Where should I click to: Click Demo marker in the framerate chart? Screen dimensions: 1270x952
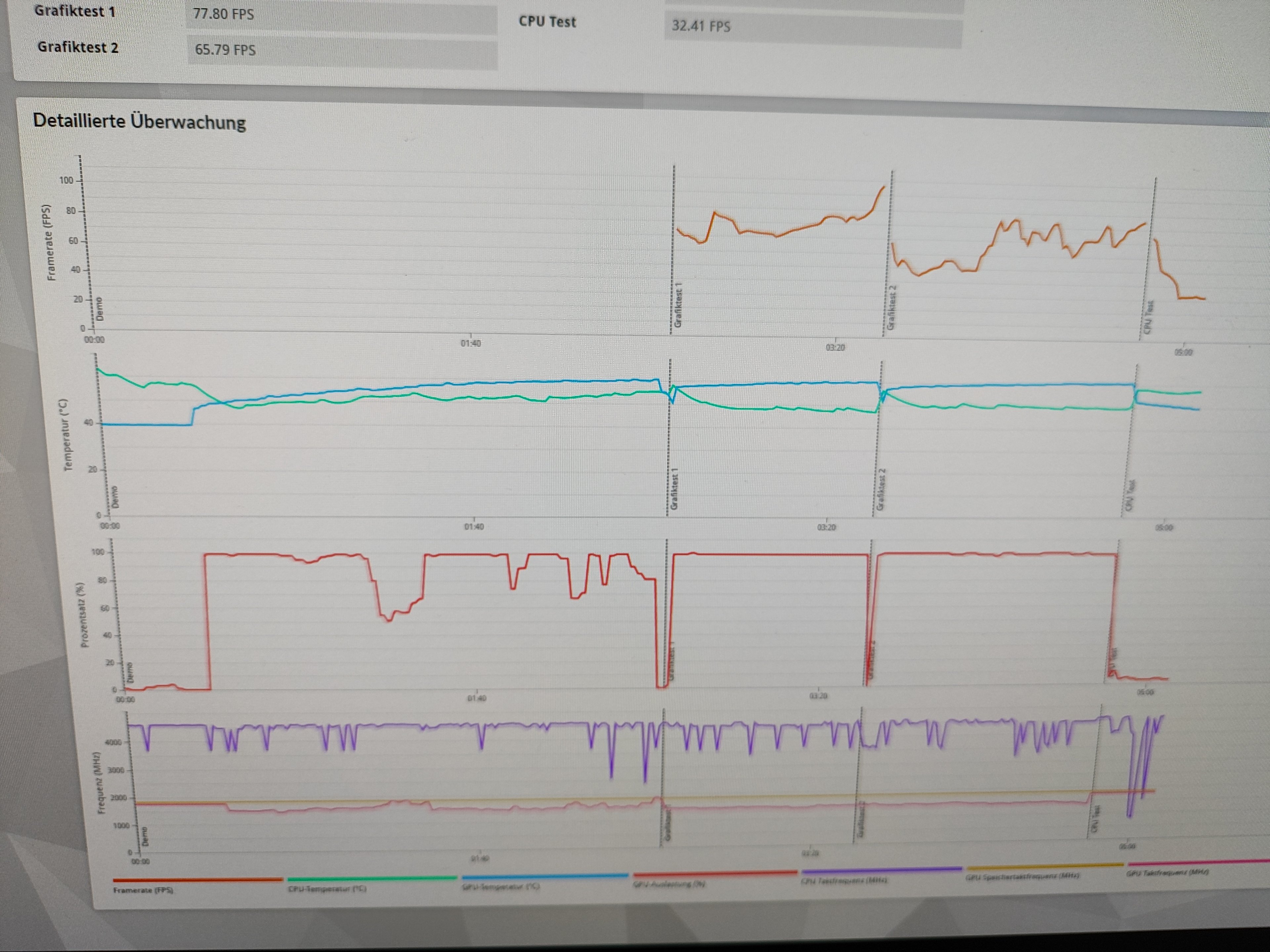click(99, 309)
